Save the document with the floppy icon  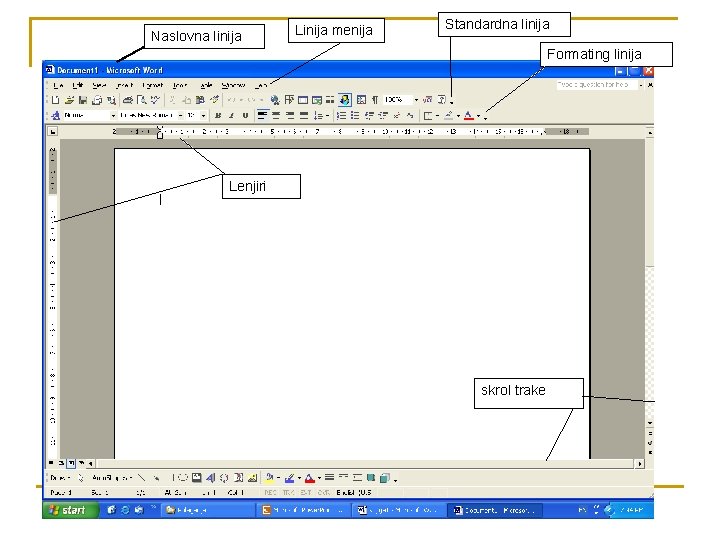83,100
